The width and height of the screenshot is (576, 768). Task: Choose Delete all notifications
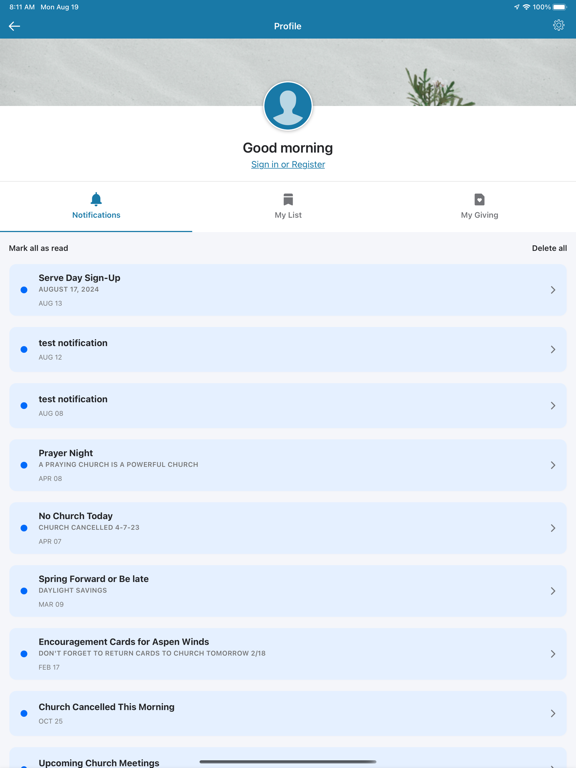click(x=549, y=248)
